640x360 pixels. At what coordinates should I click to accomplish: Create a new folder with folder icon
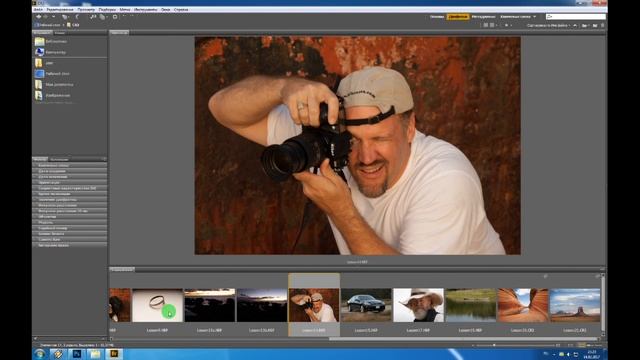point(595,25)
